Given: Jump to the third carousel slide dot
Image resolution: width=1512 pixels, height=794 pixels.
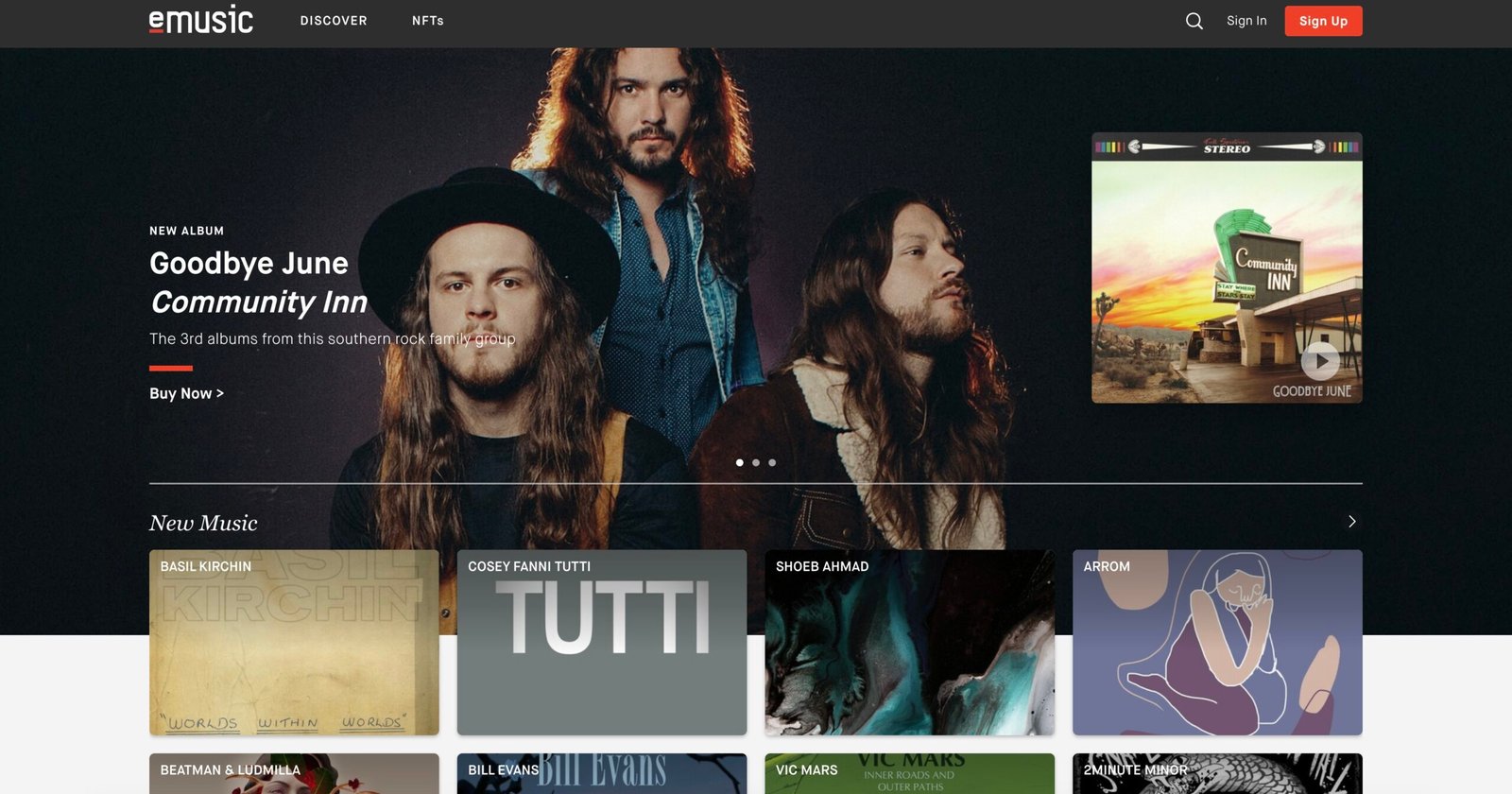Looking at the screenshot, I should pyautogui.click(x=772, y=463).
